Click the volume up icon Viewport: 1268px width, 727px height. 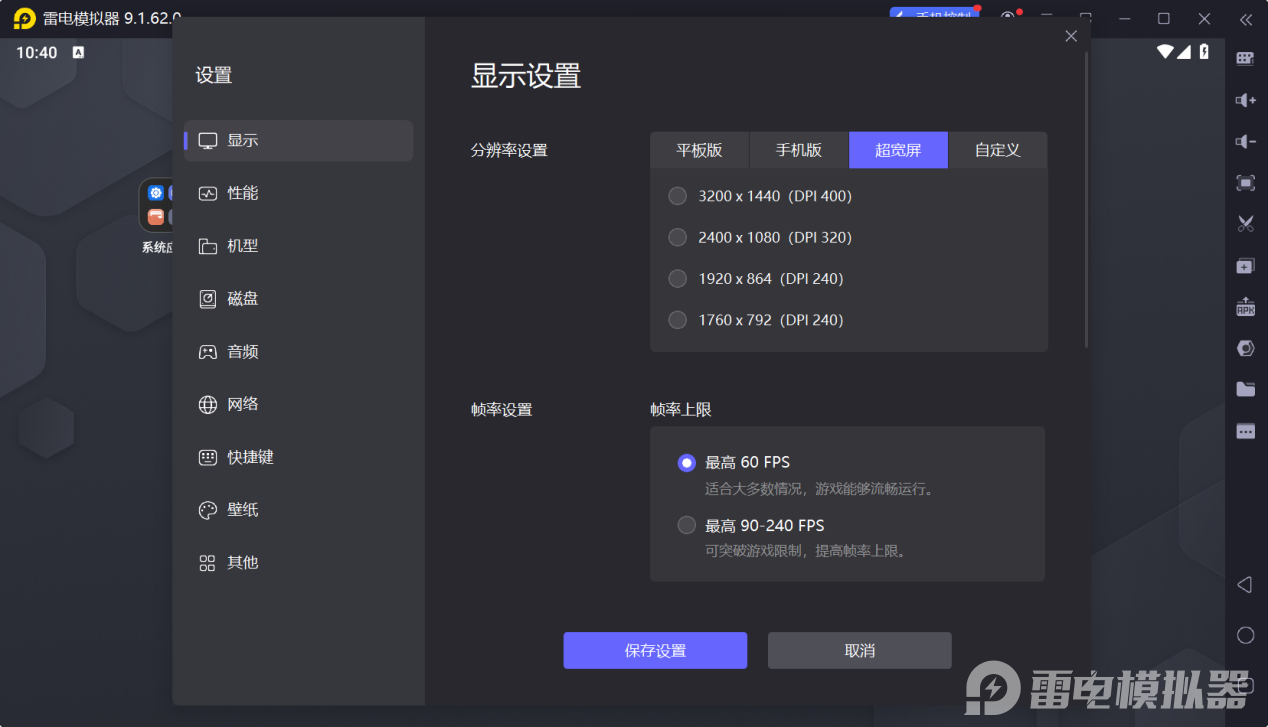point(1245,100)
